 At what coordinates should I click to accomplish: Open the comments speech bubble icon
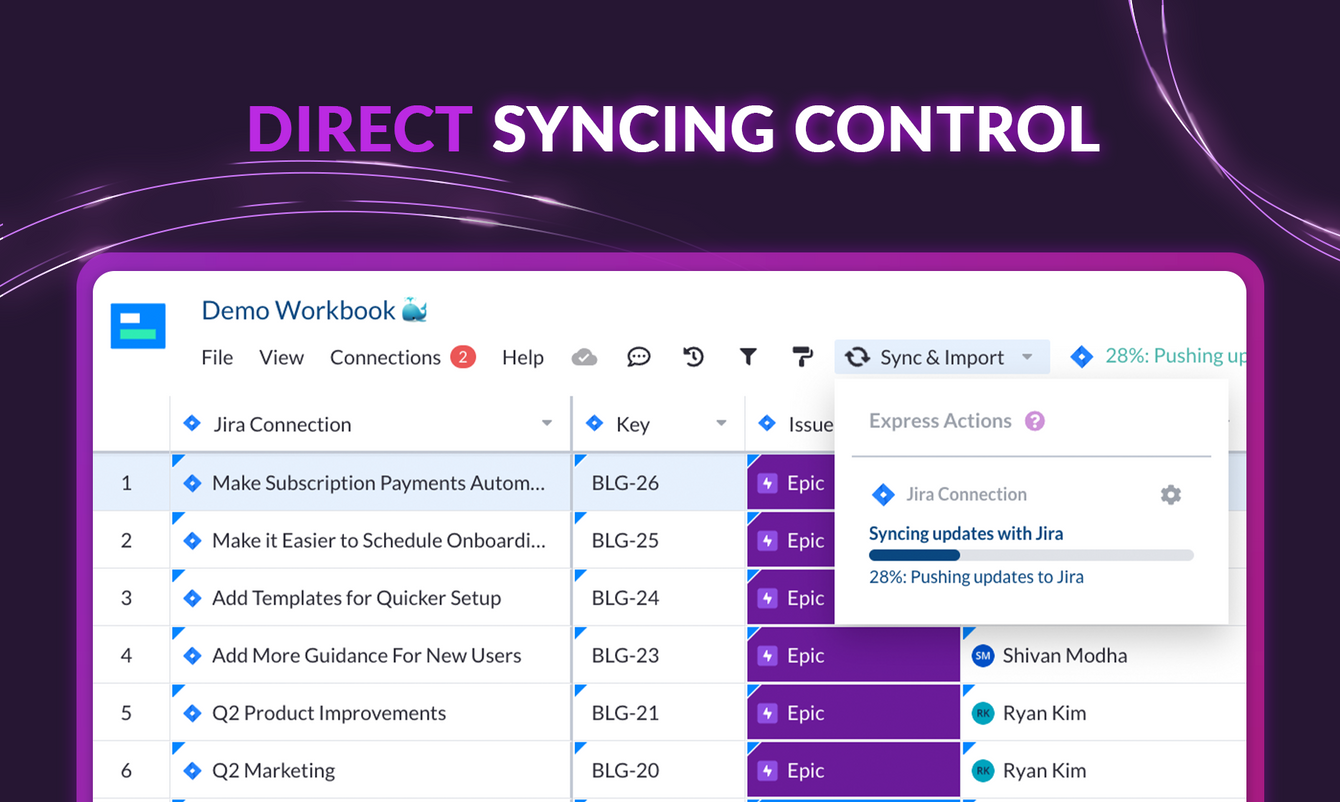tap(639, 357)
